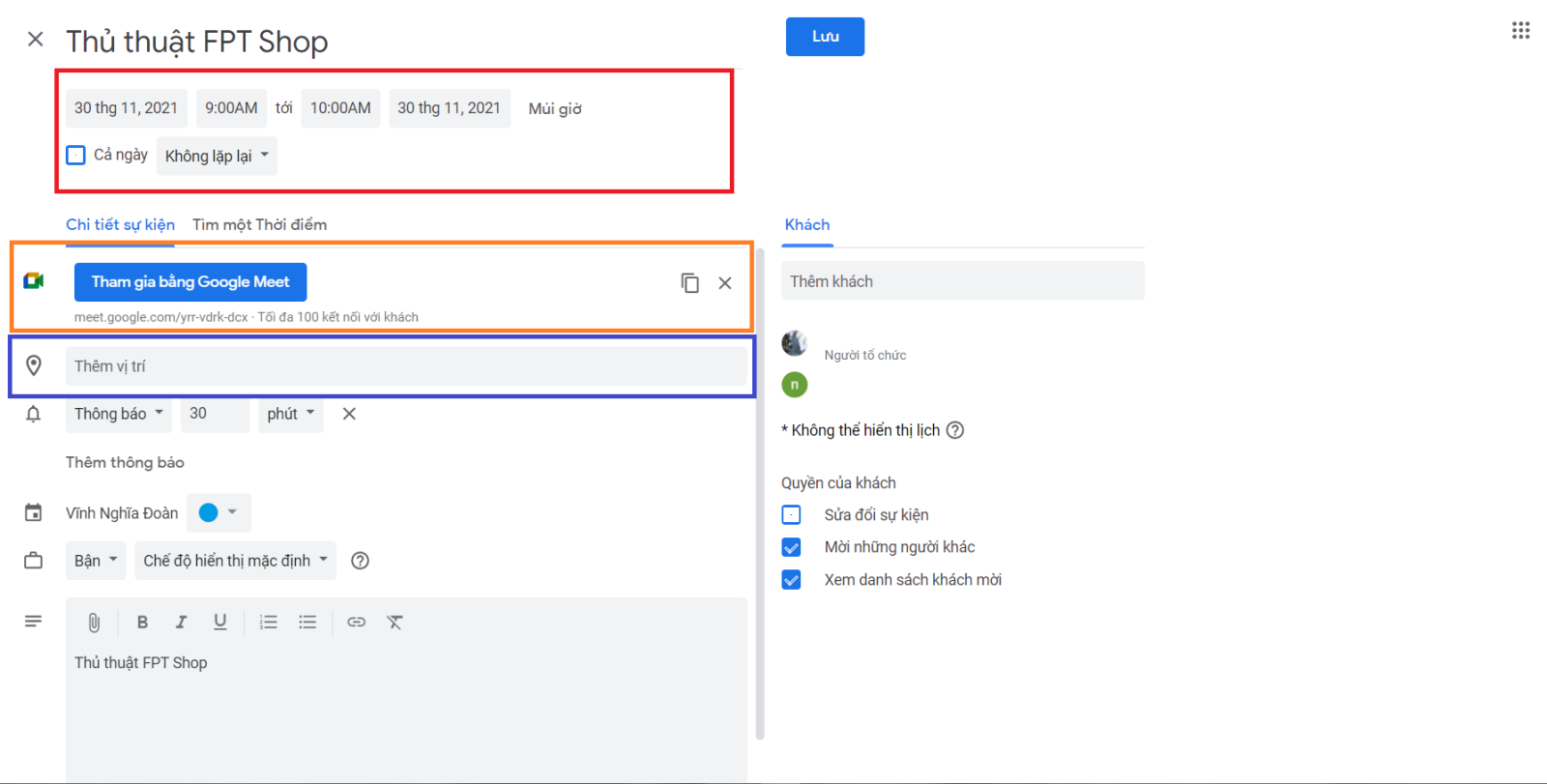Click the event details vertical scrollbar
Screen dimensions: 1547x784
(760, 493)
